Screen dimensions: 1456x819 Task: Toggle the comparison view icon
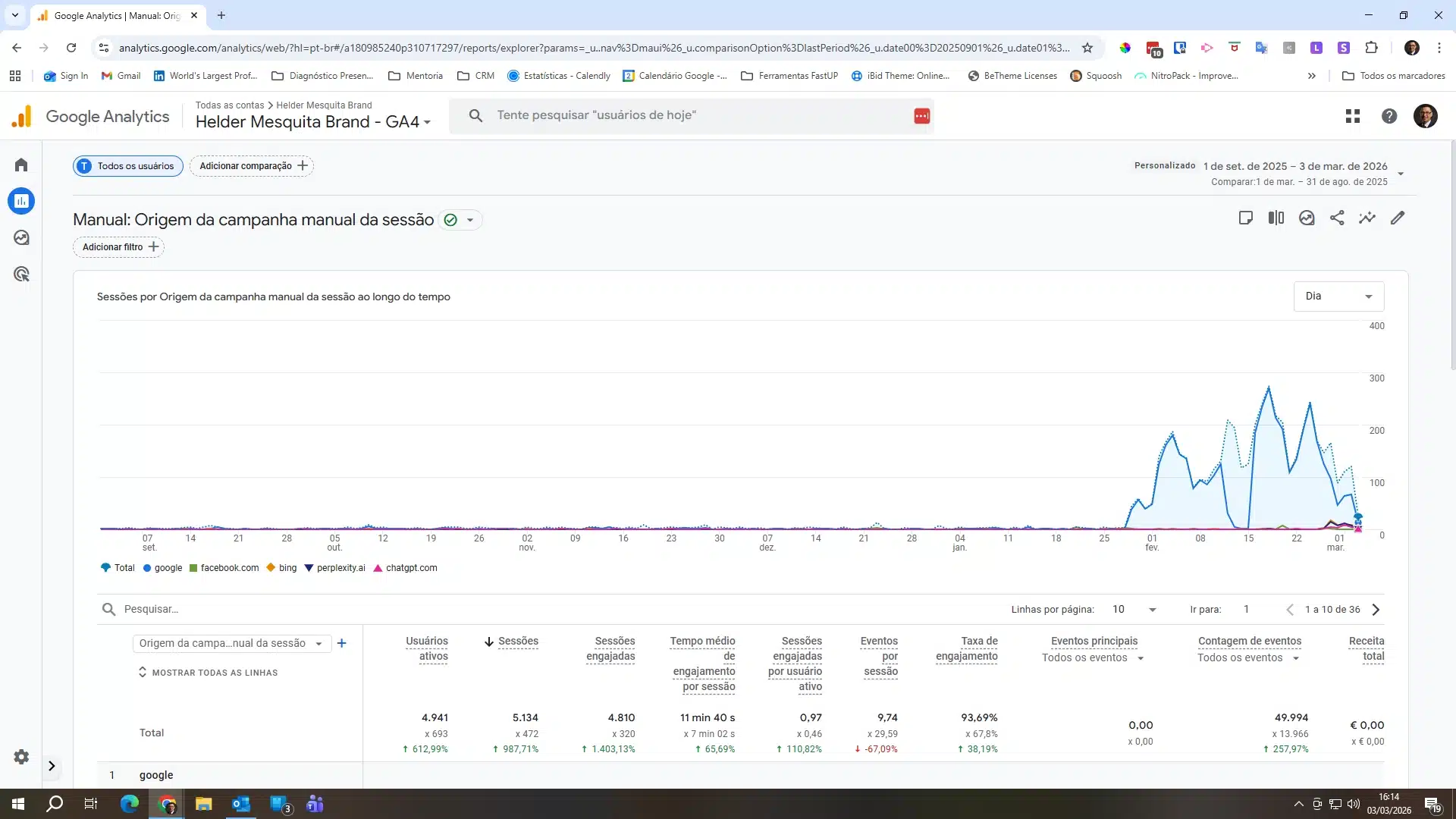[1276, 218]
